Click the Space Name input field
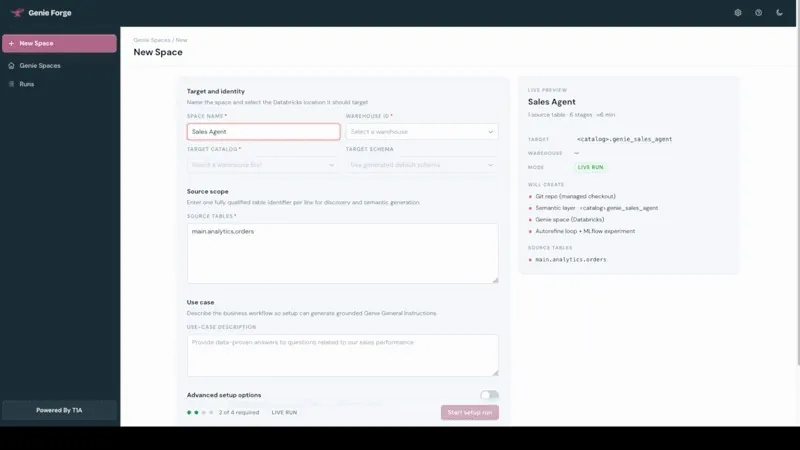 tap(263, 132)
